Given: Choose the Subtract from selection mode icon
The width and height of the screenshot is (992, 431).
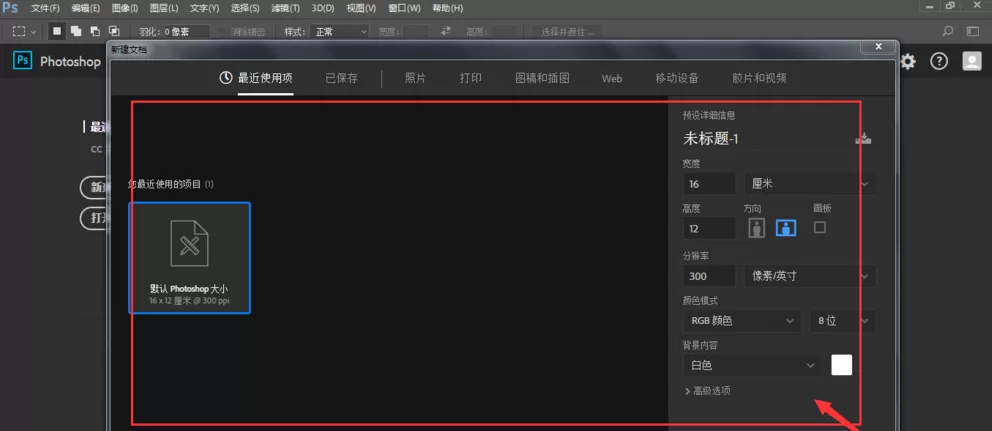Looking at the screenshot, I should tap(95, 30).
